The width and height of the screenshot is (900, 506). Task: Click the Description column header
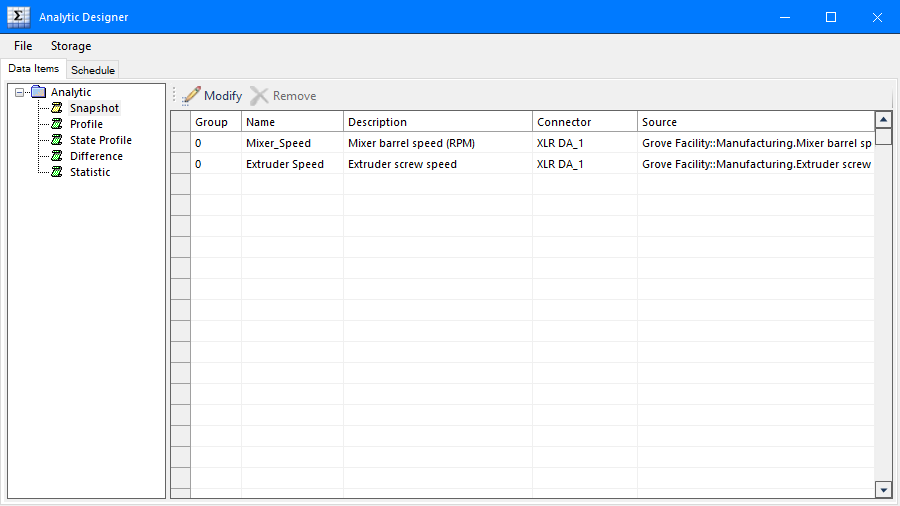coord(438,122)
